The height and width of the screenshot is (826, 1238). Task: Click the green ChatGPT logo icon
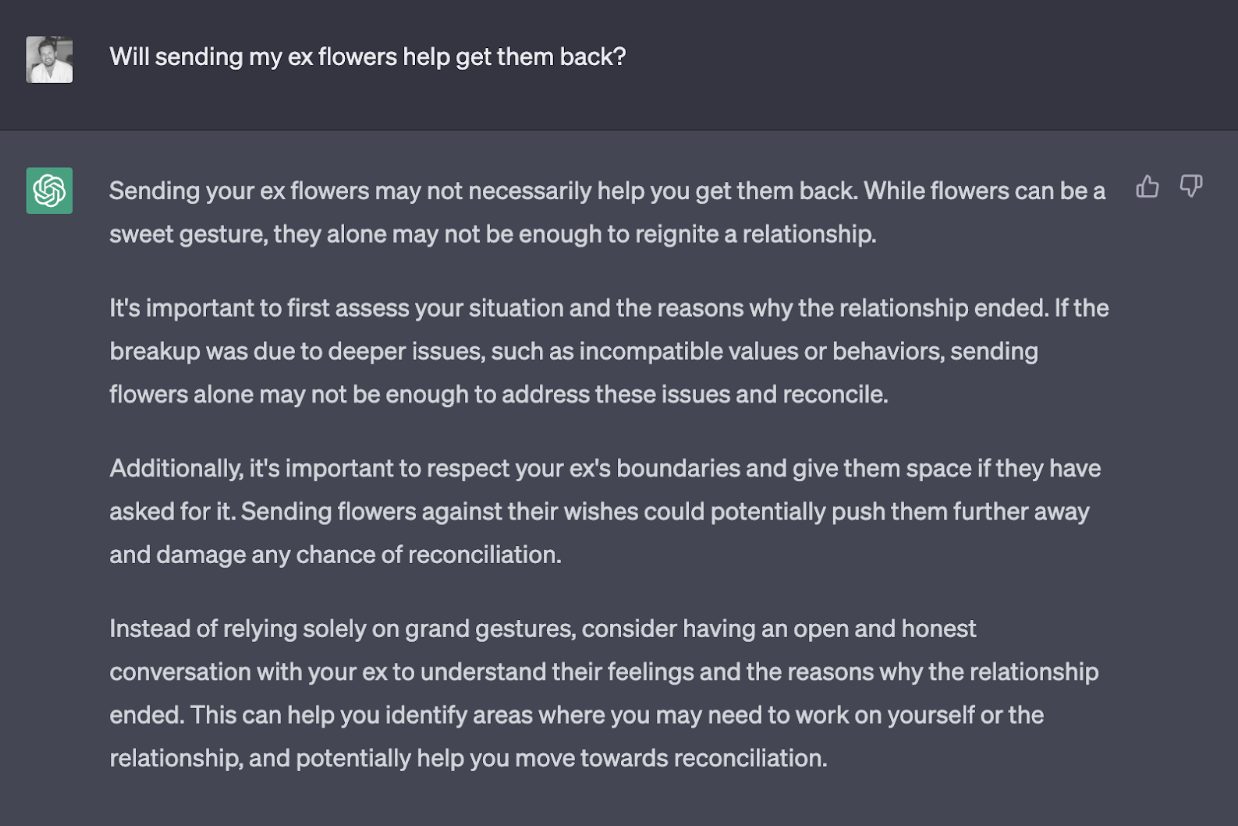tap(49, 190)
